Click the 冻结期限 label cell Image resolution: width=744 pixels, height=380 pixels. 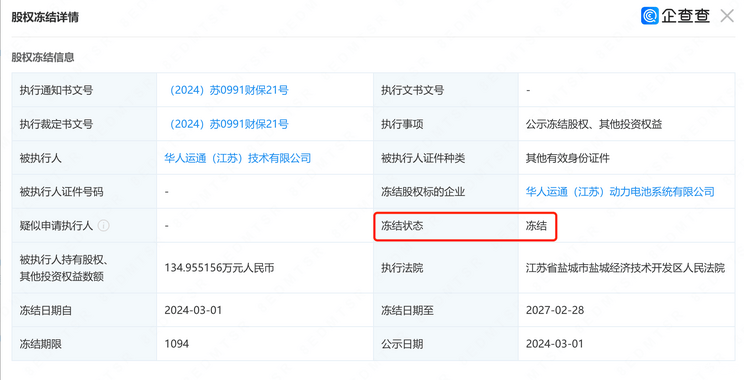coord(84,344)
